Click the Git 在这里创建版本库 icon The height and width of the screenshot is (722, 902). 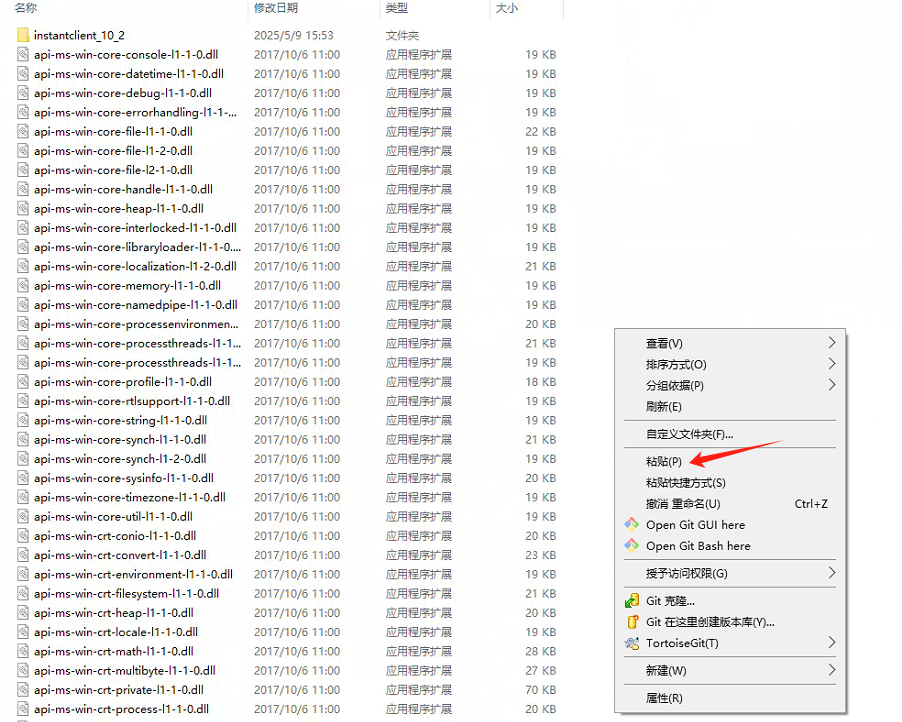click(632, 622)
